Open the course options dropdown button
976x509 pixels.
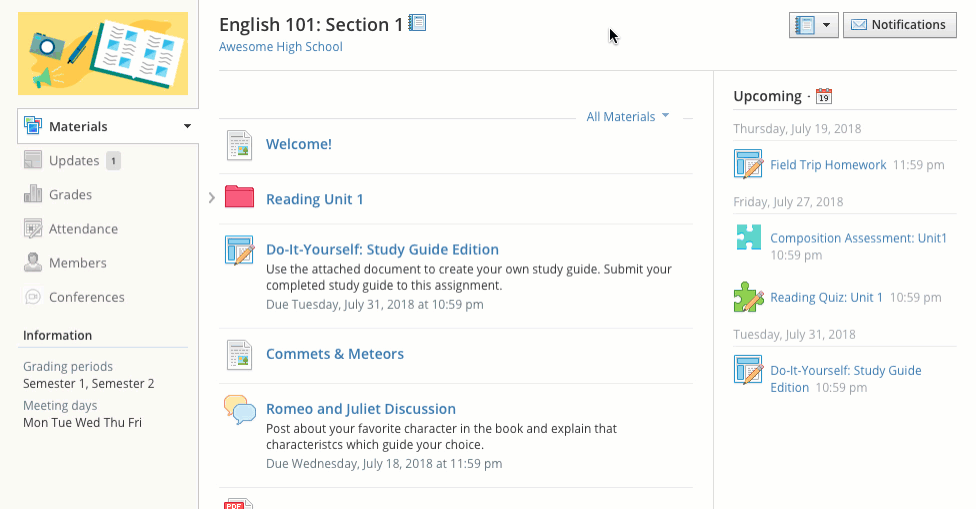(x=813, y=25)
